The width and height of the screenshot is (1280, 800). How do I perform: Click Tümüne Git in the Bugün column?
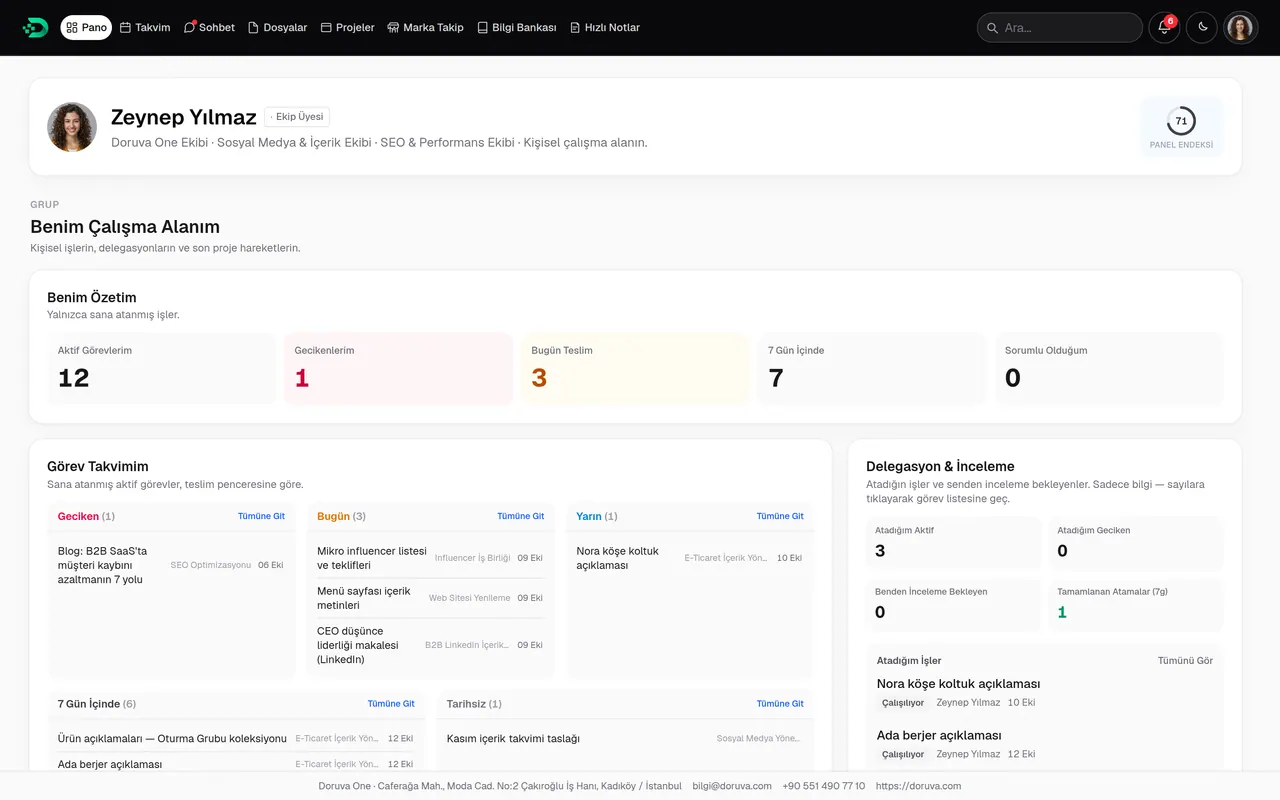pyautogui.click(x=521, y=516)
